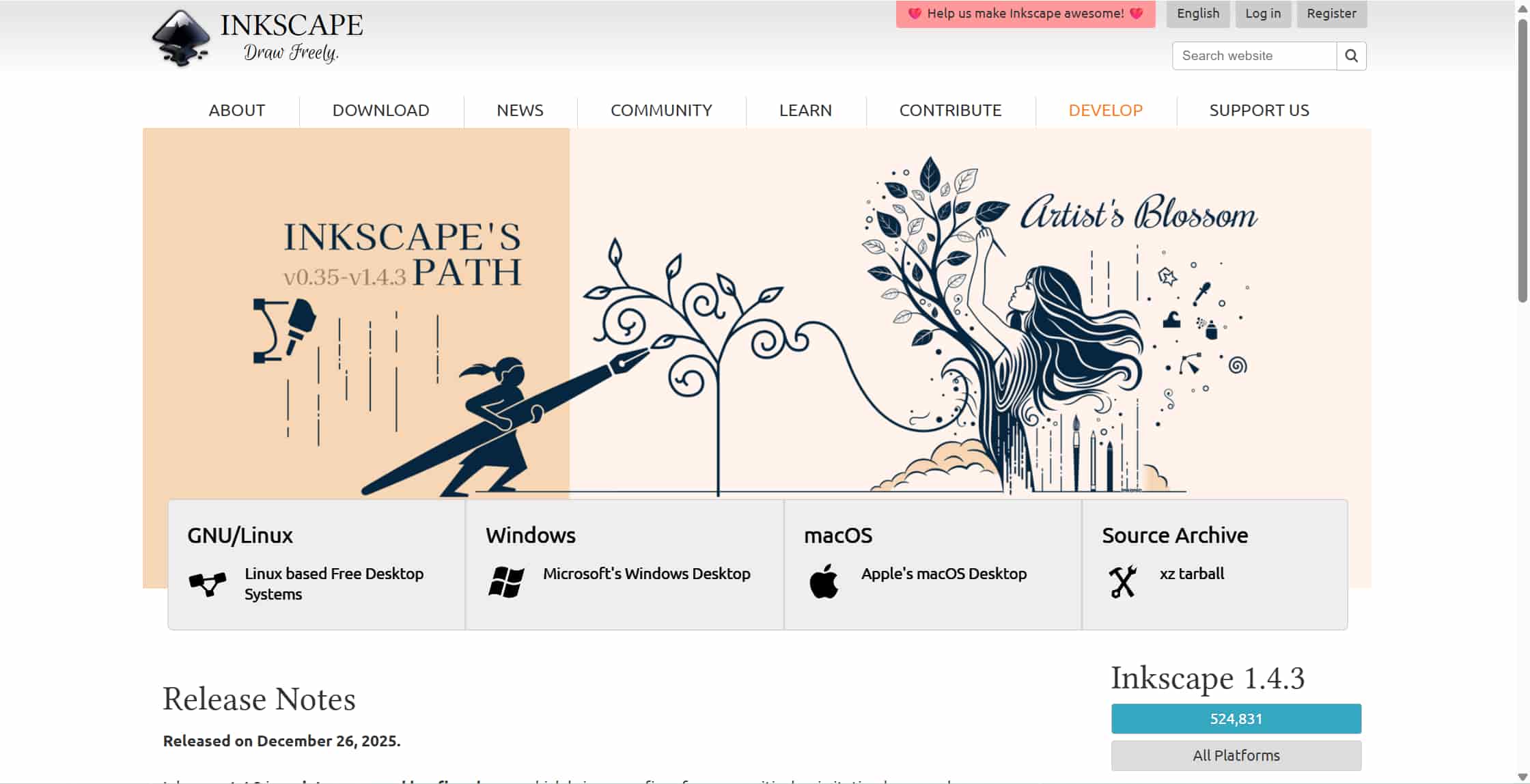Open the DOWNLOAD menu
1530x784 pixels.
[x=380, y=110]
